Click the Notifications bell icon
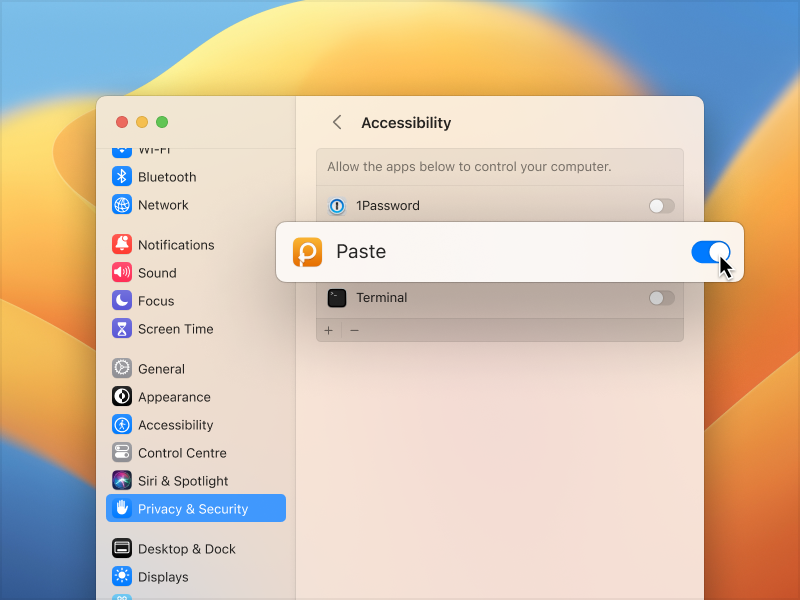Viewport: 800px width, 600px height. click(121, 244)
